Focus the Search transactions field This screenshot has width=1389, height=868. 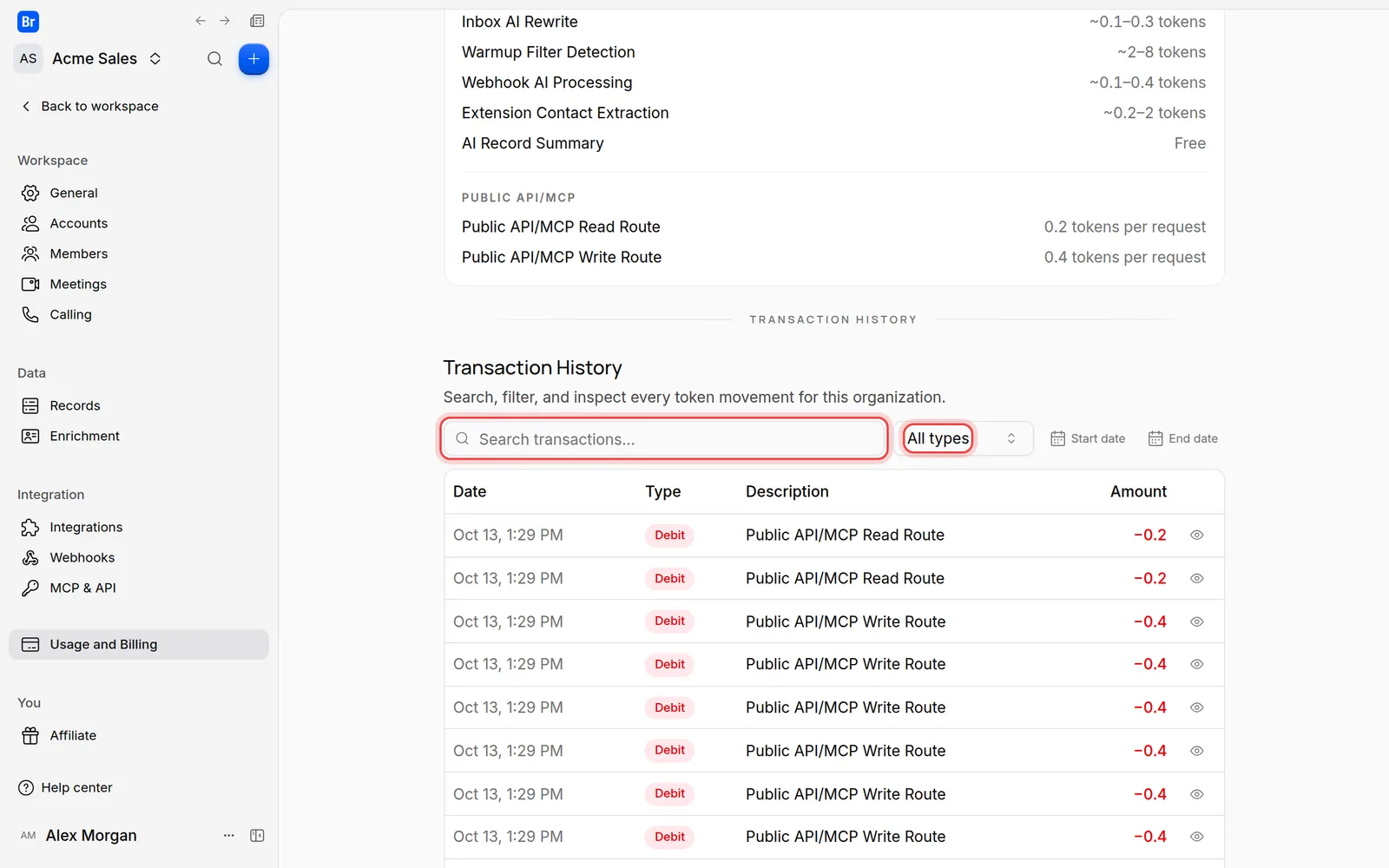click(664, 438)
